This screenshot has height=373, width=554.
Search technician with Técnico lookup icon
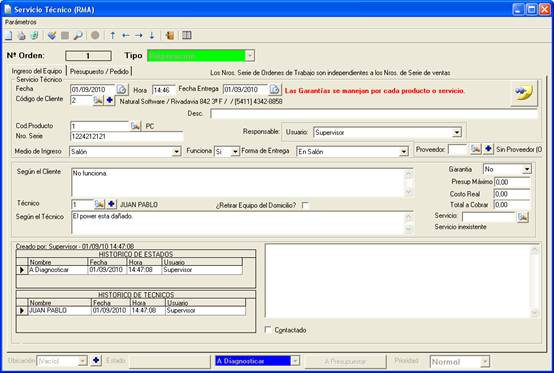click(x=99, y=204)
